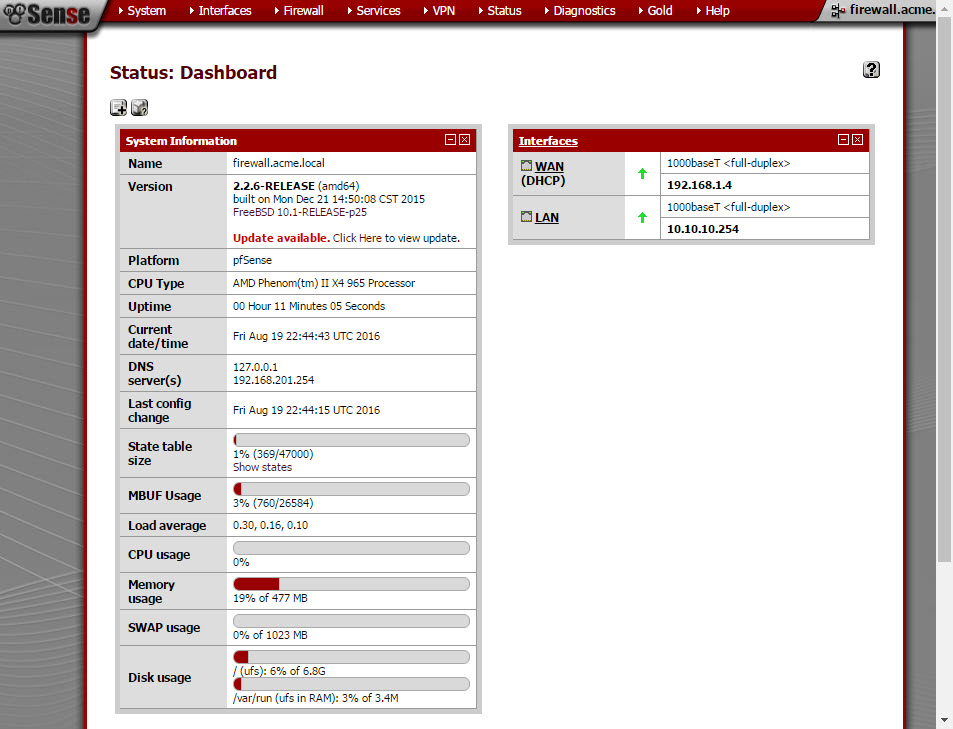Click the green up arrow for WAN

(x=642, y=174)
